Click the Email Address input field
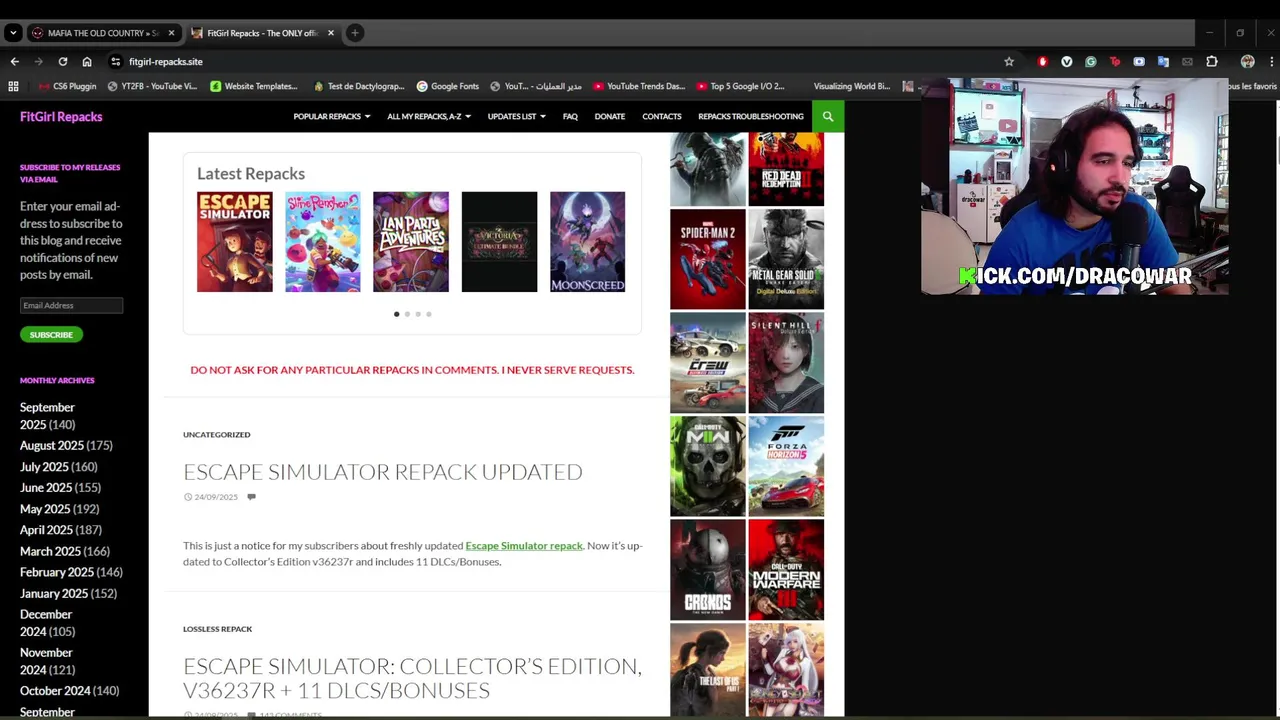 point(71,305)
